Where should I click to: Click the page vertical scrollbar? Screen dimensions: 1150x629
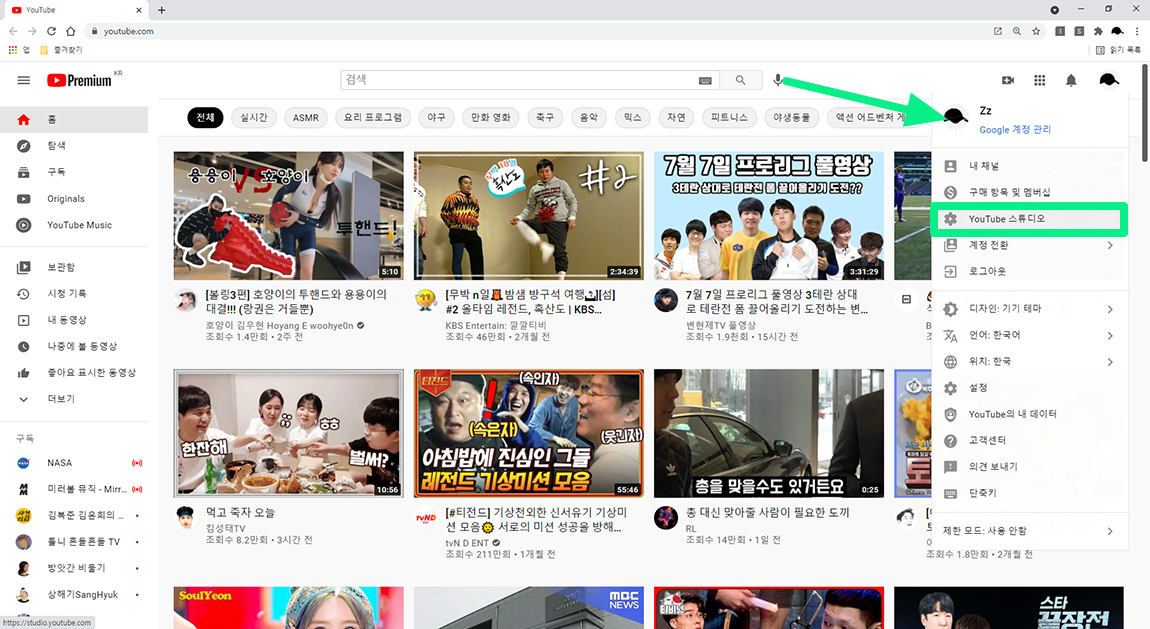(1145, 114)
